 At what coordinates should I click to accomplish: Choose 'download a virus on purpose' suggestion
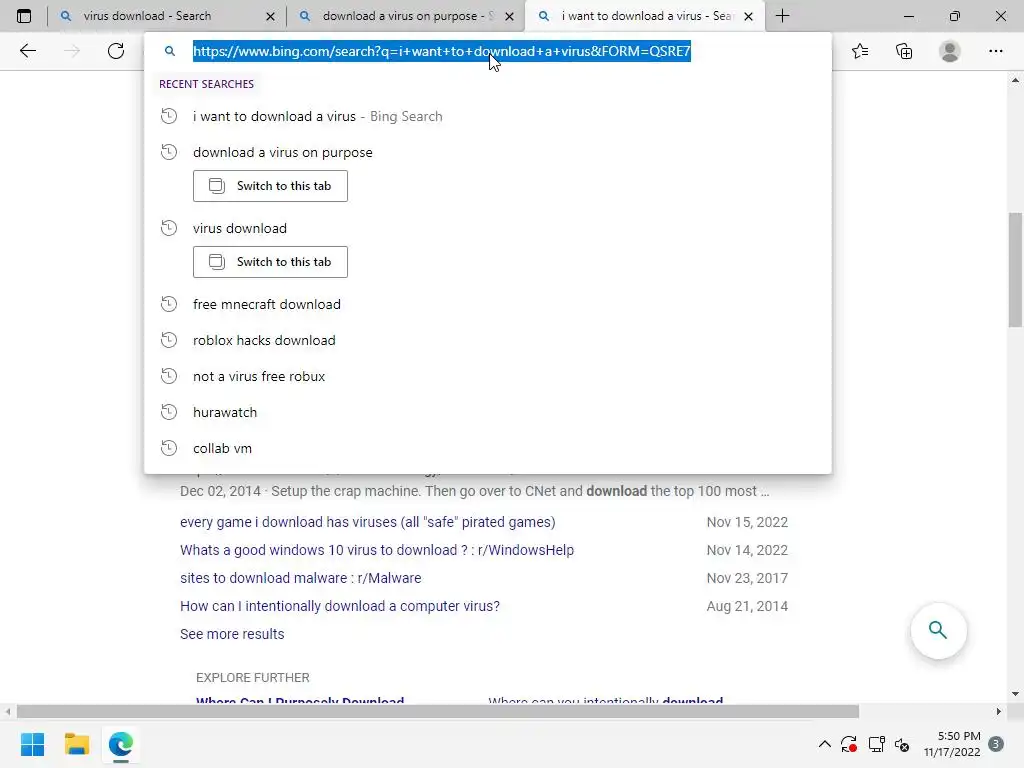pyautogui.click(x=487, y=152)
